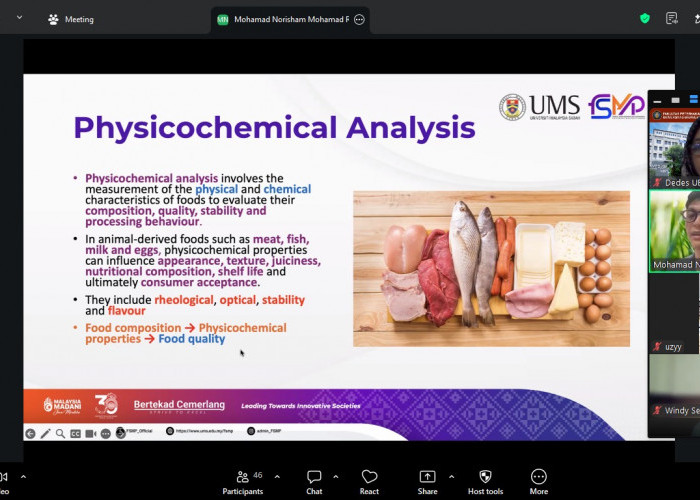The width and height of the screenshot is (700, 500).
Task: Toggle the CC subtitles button on slide
Action: pos(75,433)
